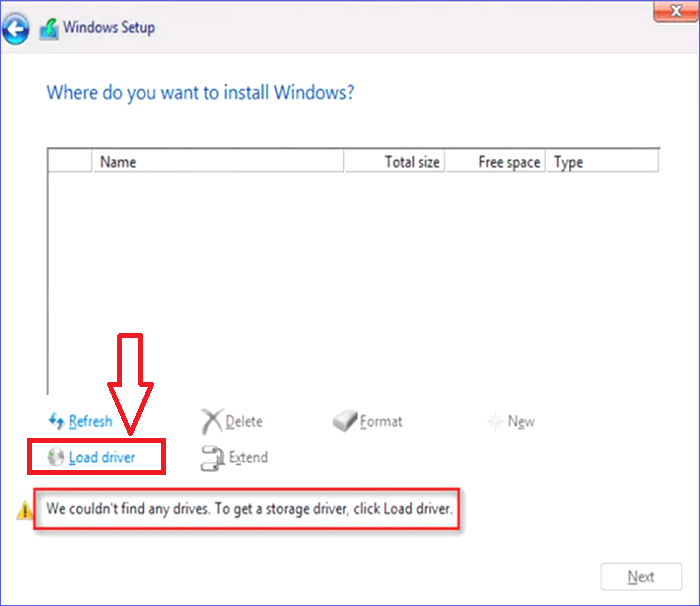
Task: Sort by the Type column header
Action: pyautogui.click(x=602, y=161)
